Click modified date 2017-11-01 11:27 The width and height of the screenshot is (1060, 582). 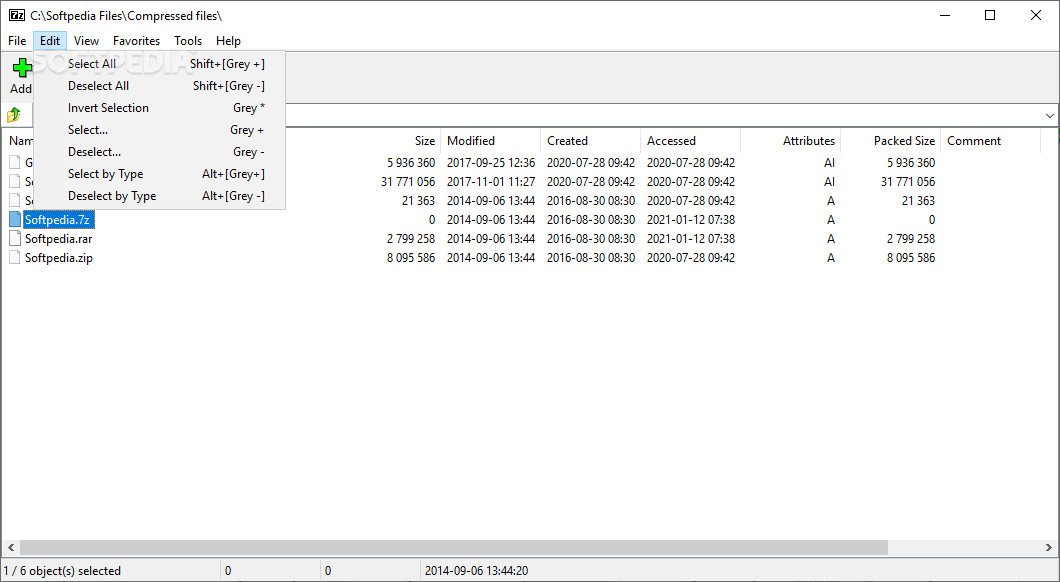point(491,181)
